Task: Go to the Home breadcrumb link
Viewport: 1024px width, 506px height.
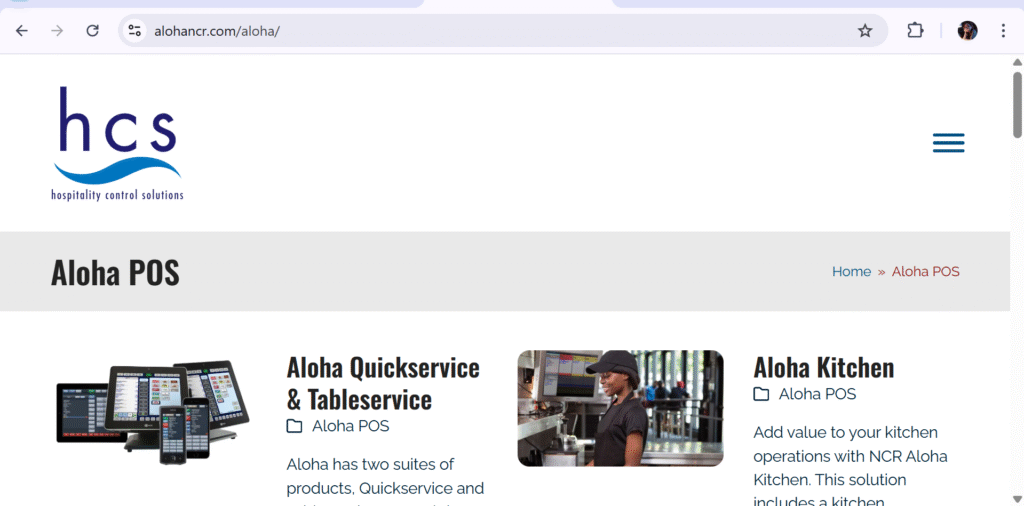Action: click(852, 272)
